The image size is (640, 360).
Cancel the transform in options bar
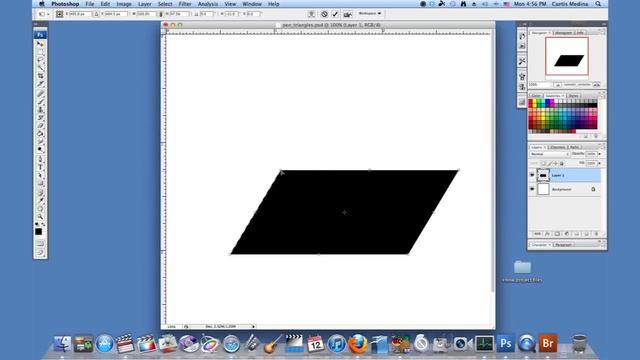point(324,14)
